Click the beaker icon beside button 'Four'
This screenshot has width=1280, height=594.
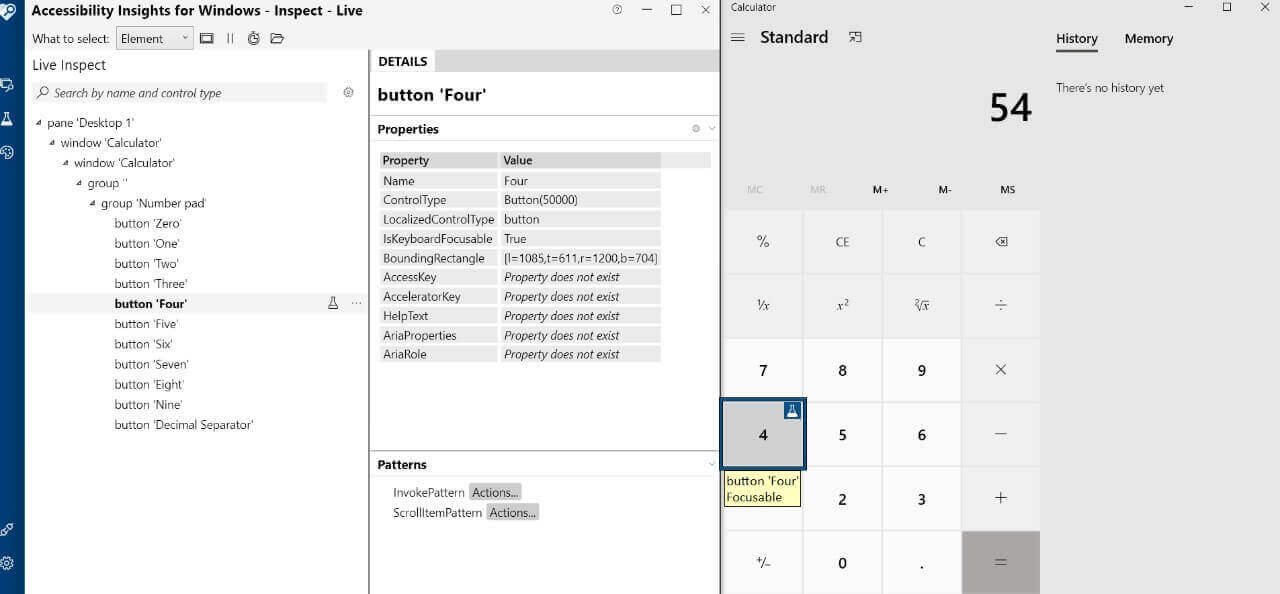point(333,303)
